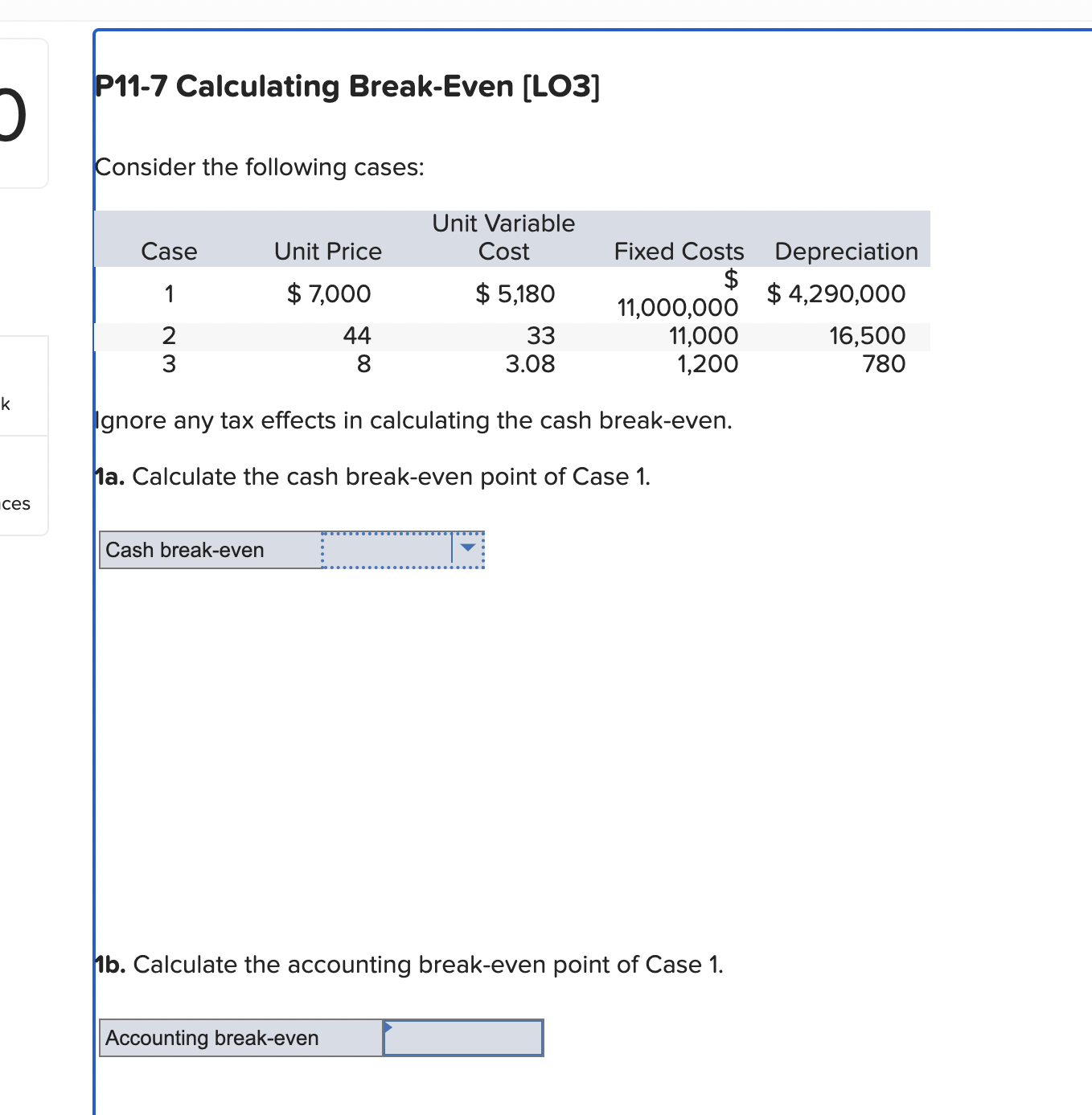Click the Depreciation column header
This screenshot has height=1115, width=1092.
point(846,252)
